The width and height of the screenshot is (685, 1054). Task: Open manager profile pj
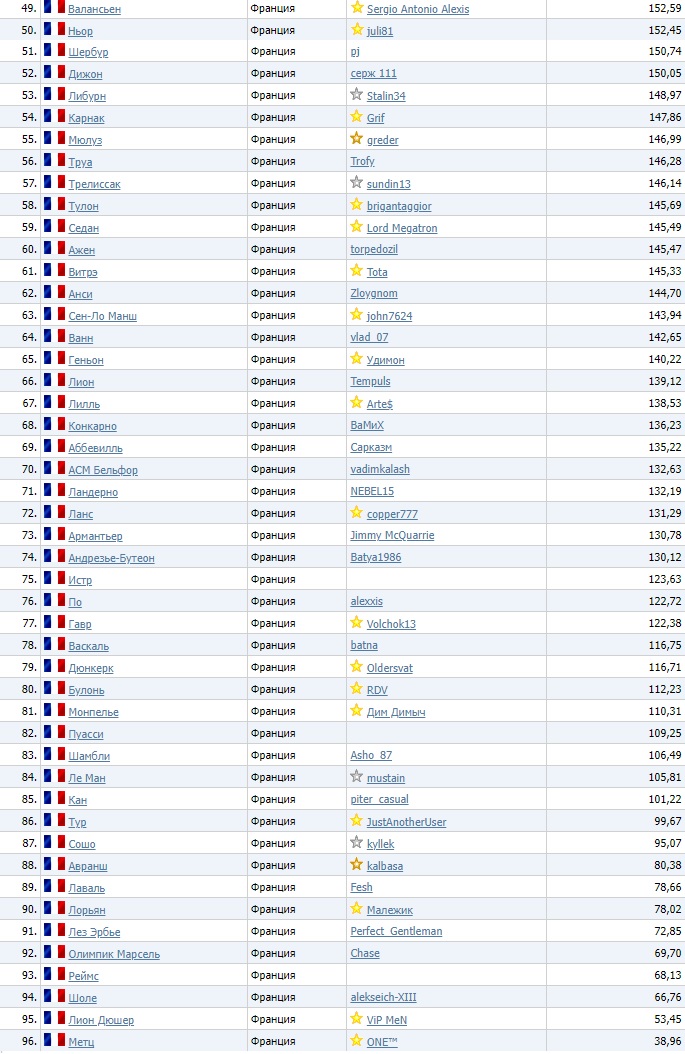355,52
